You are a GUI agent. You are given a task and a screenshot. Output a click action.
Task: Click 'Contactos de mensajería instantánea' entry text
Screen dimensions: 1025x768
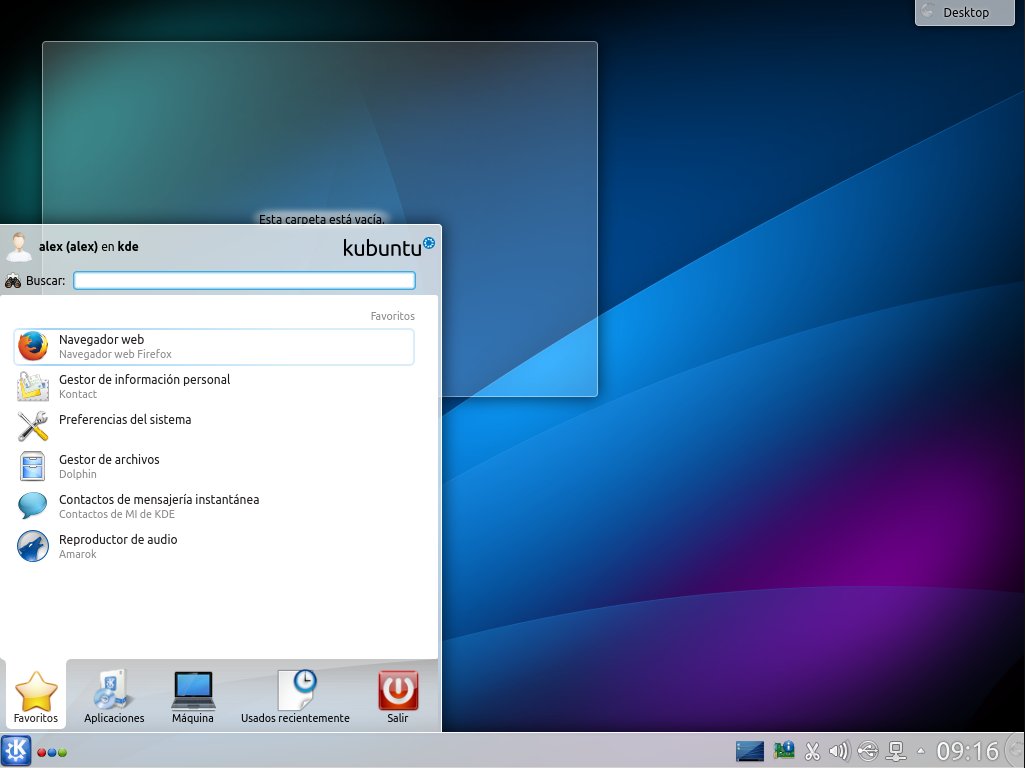tap(159, 499)
